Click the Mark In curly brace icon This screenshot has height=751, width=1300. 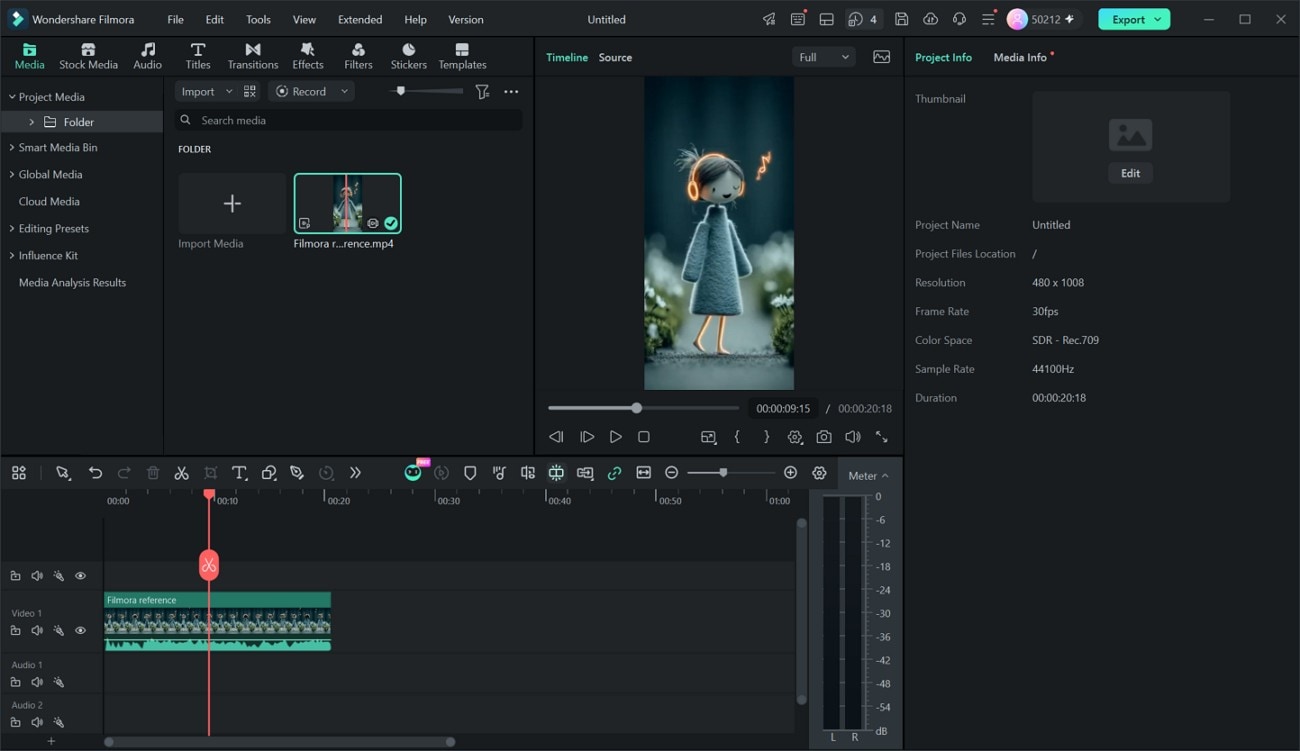[x=737, y=437]
